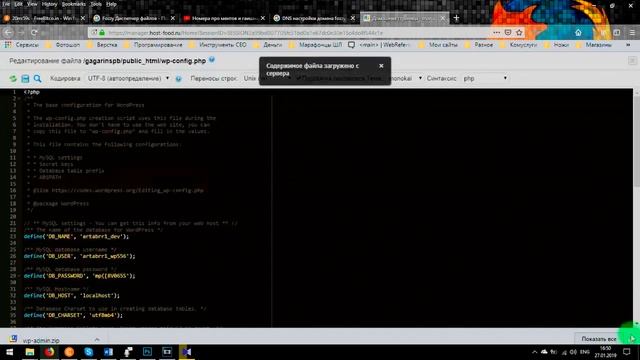Screen dimensions: 640x360
Task: Open Деньги bookmarks folder
Action: click(268, 45)
